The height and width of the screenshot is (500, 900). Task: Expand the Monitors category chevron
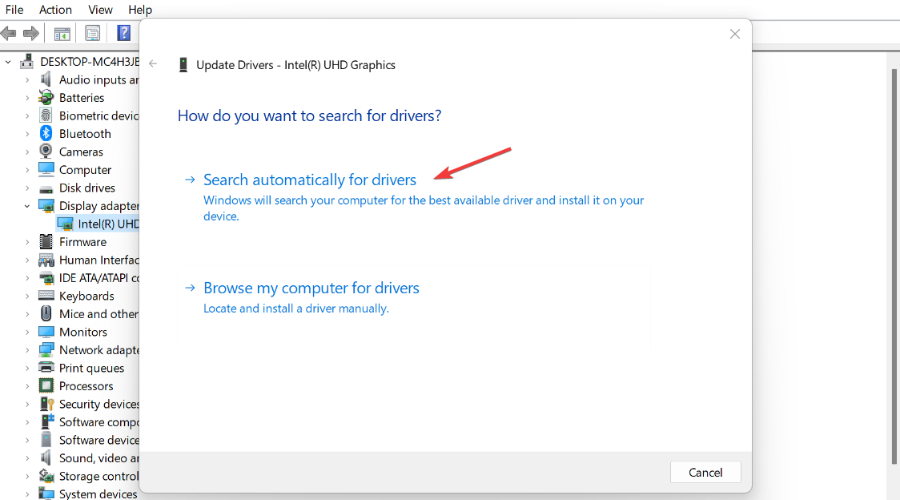[27, 332]
